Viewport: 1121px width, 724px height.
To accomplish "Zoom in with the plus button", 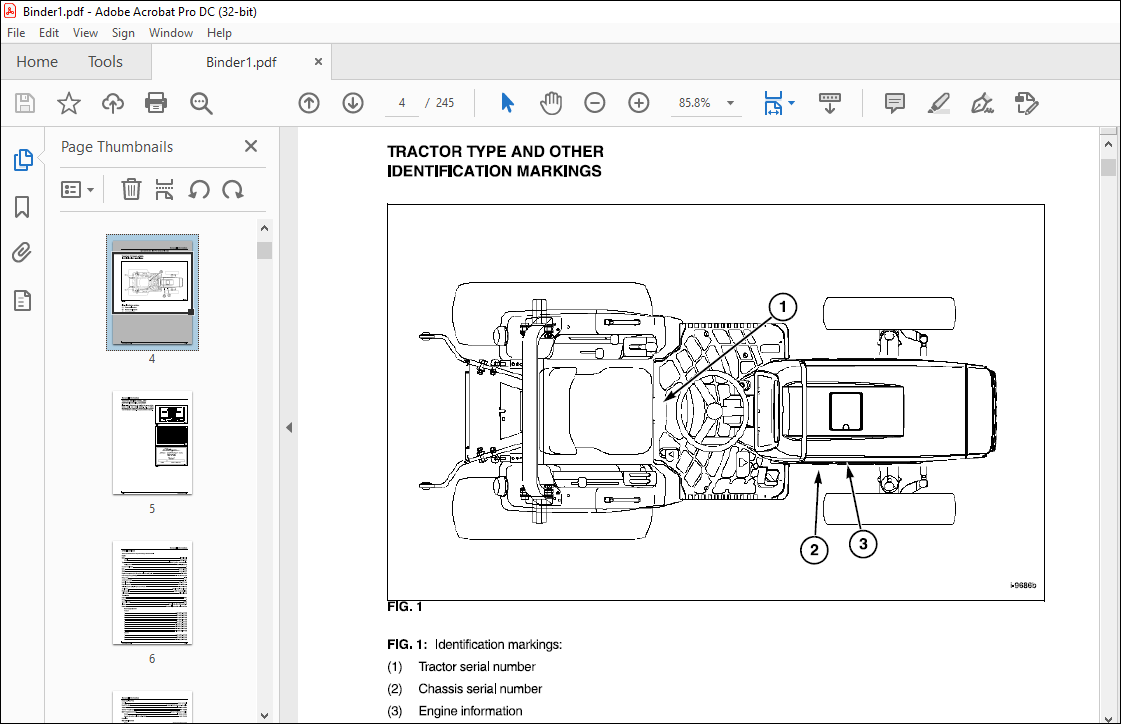I will click(638, 103).
